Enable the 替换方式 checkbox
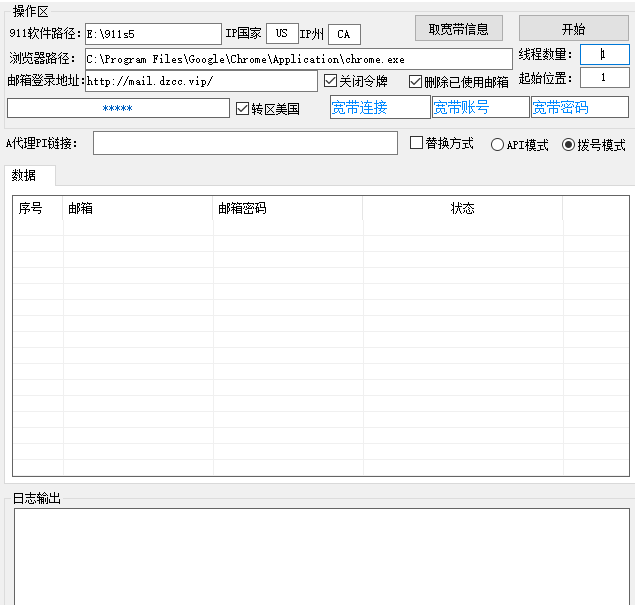 pos(418,144)
